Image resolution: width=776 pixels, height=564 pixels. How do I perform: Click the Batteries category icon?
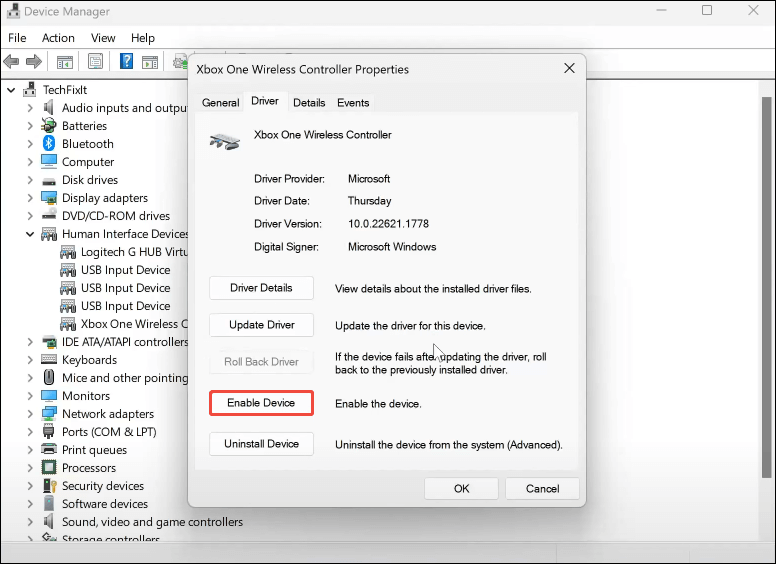(48, 126)
